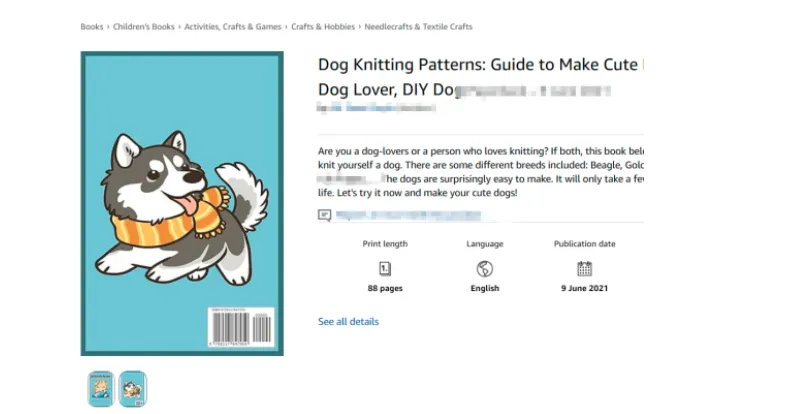Click the print length page icon
Image resolution: width=792 pixels, height=414 pixels.
tap(385, 268)
